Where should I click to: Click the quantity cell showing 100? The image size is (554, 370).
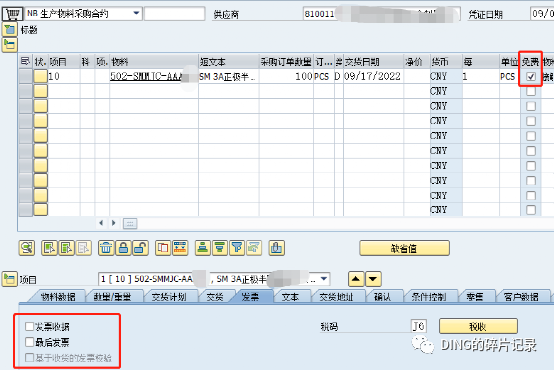(x=286, y=76)
